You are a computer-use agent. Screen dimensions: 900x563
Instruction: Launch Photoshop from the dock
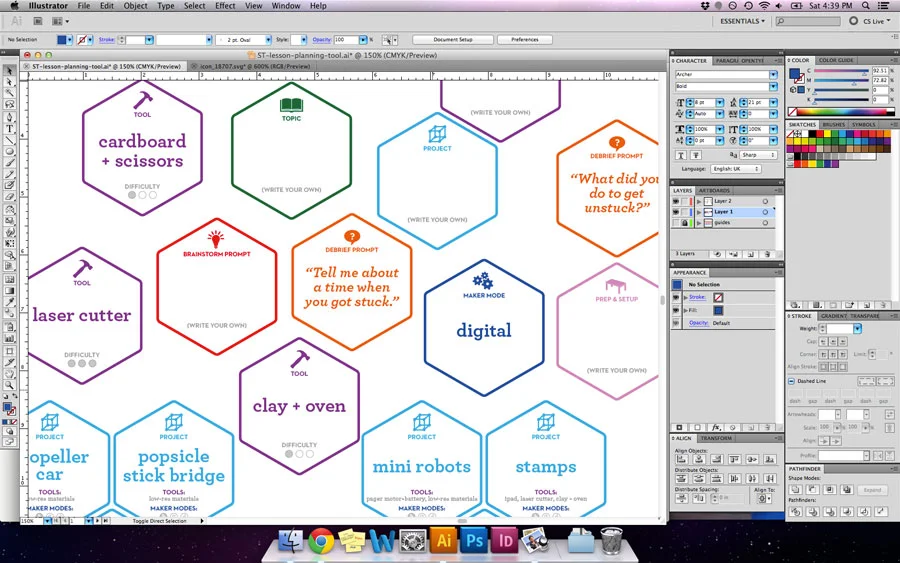coord(474,541)
